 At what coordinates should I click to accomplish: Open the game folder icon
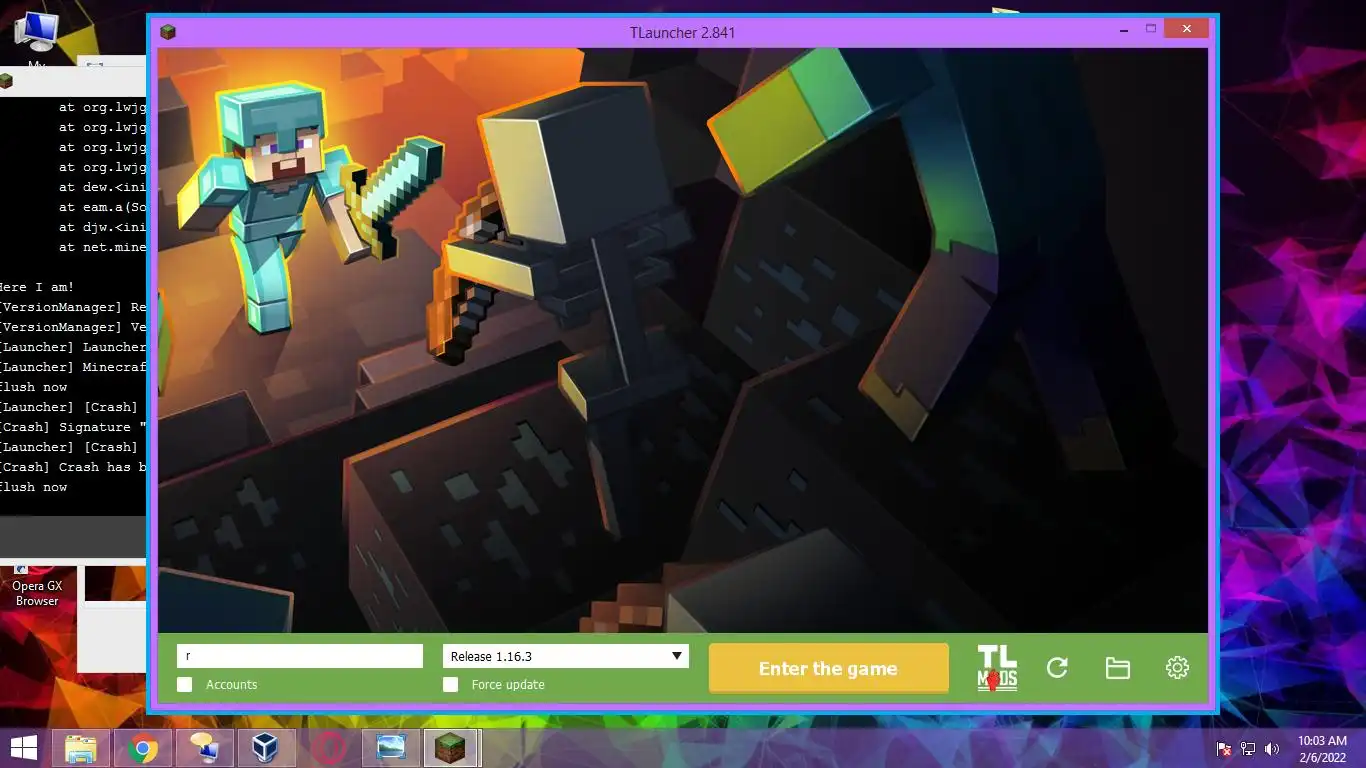tap(1117, 668)
